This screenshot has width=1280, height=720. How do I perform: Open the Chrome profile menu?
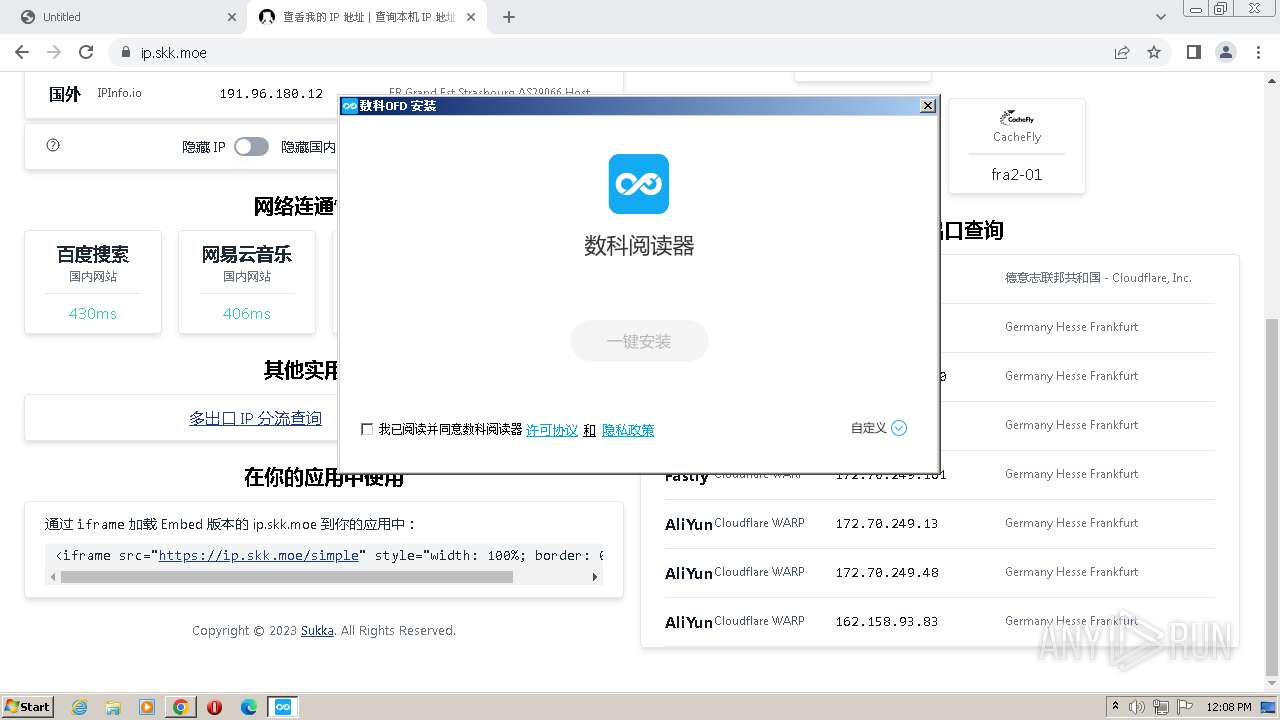pos(1225,52)
